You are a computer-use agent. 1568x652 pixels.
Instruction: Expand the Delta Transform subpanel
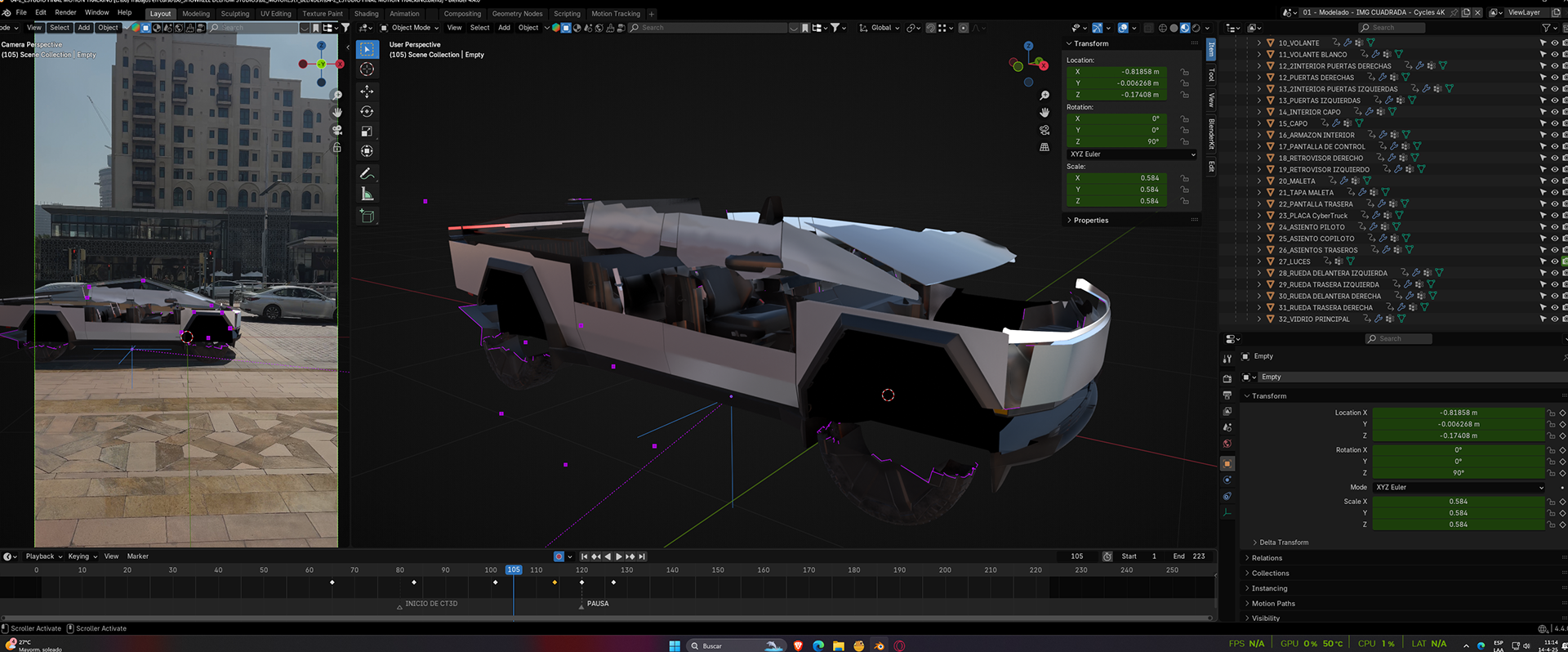pos(1284,543)
